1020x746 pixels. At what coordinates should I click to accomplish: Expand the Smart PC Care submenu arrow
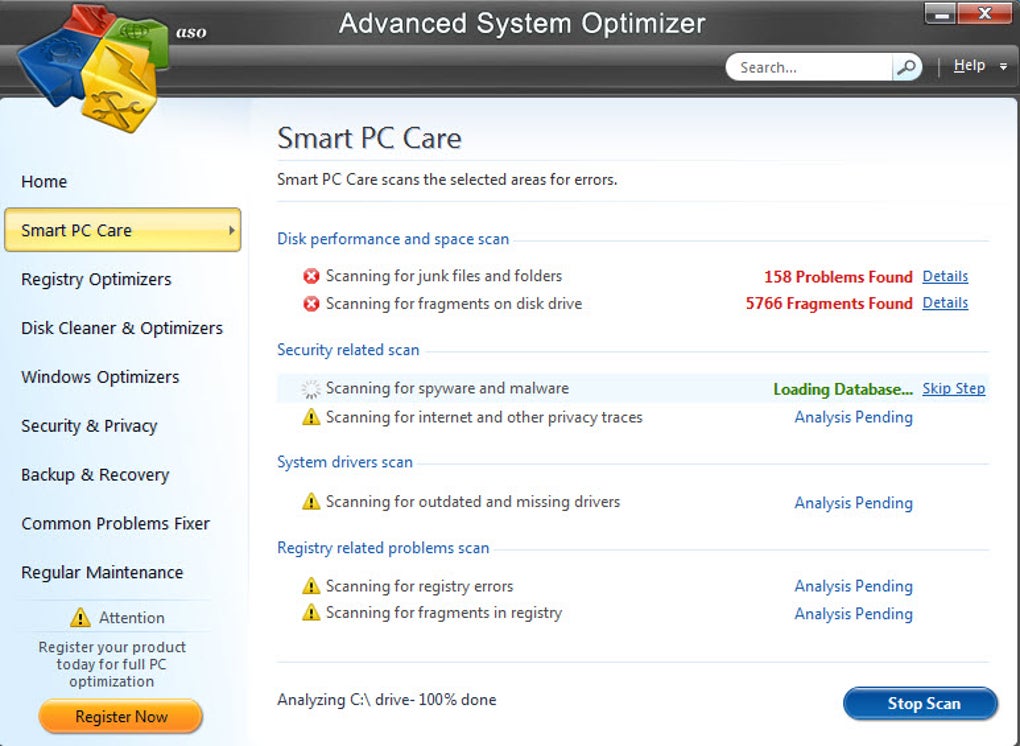tap(232, 230)
